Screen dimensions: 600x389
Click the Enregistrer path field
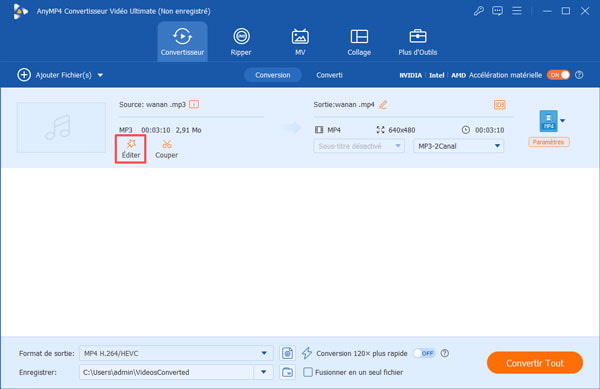click(x=166, y=372)
